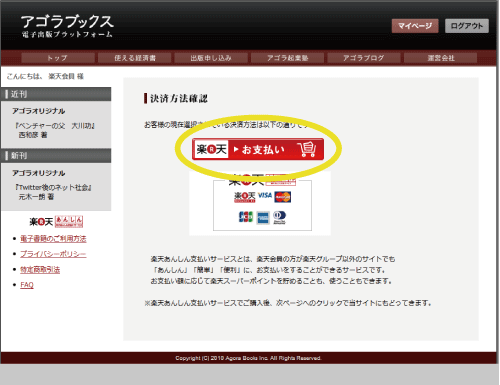Click アゴラオリジナル under 近刊
500x385 pixels.
click(x=39, y=111)
